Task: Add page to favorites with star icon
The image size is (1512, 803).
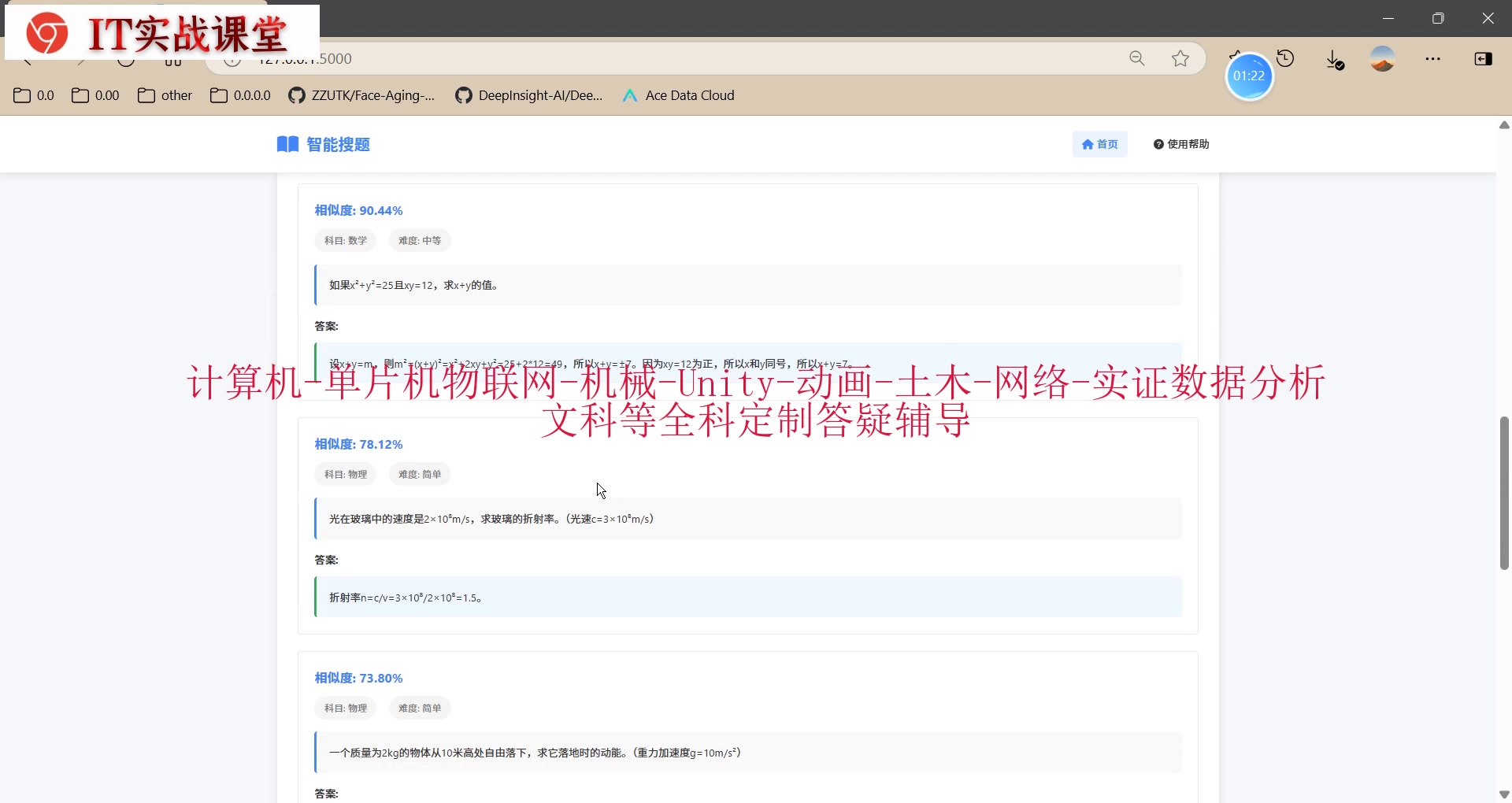Action: pos(1180,58)
